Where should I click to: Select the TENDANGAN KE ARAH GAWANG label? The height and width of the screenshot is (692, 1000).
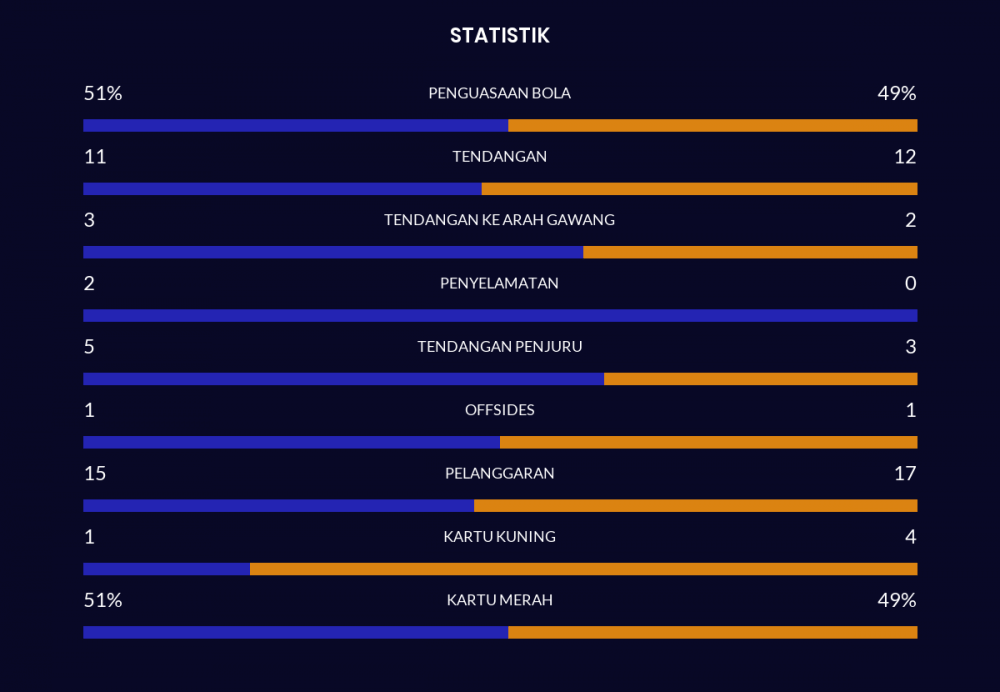[499, 220]
